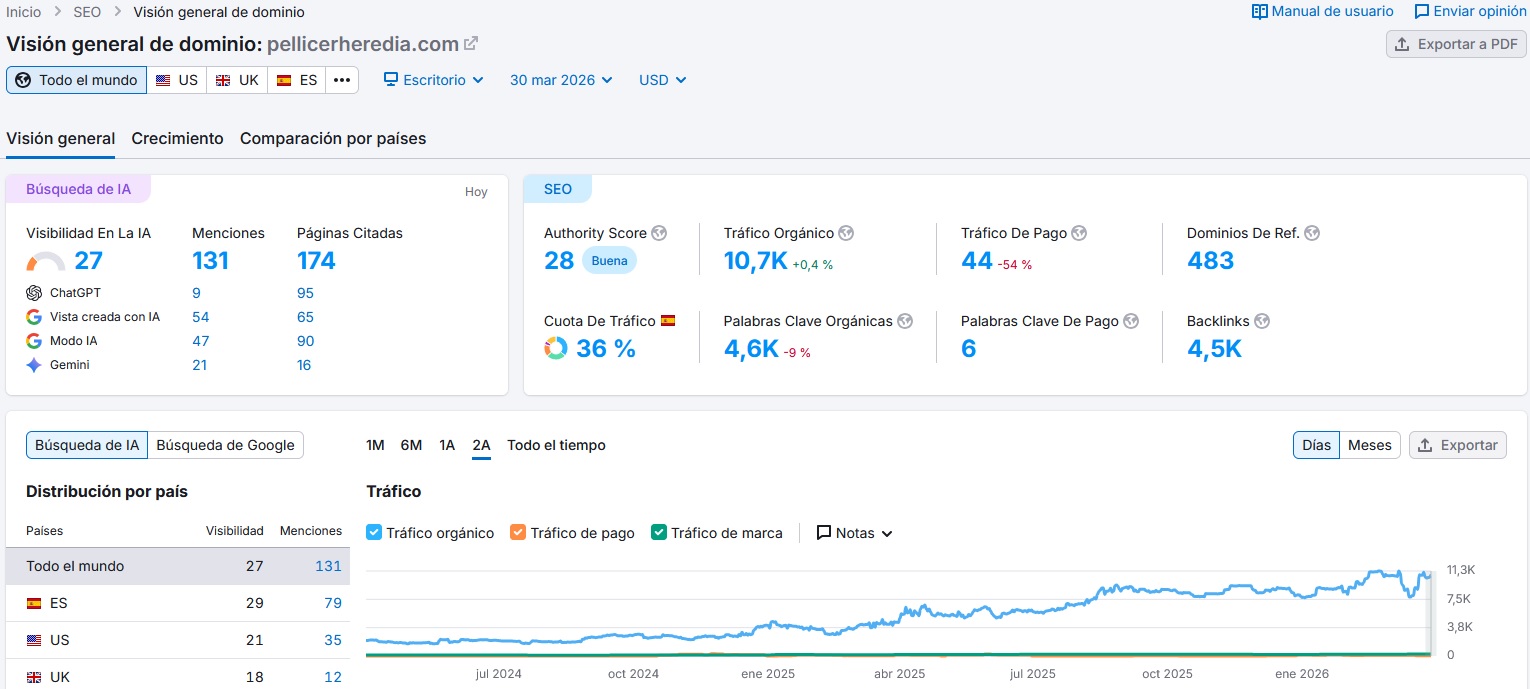Click the ChatGPT logo icon
Image resolution: width=1530 pixels, height=689 pixels.
34,293
